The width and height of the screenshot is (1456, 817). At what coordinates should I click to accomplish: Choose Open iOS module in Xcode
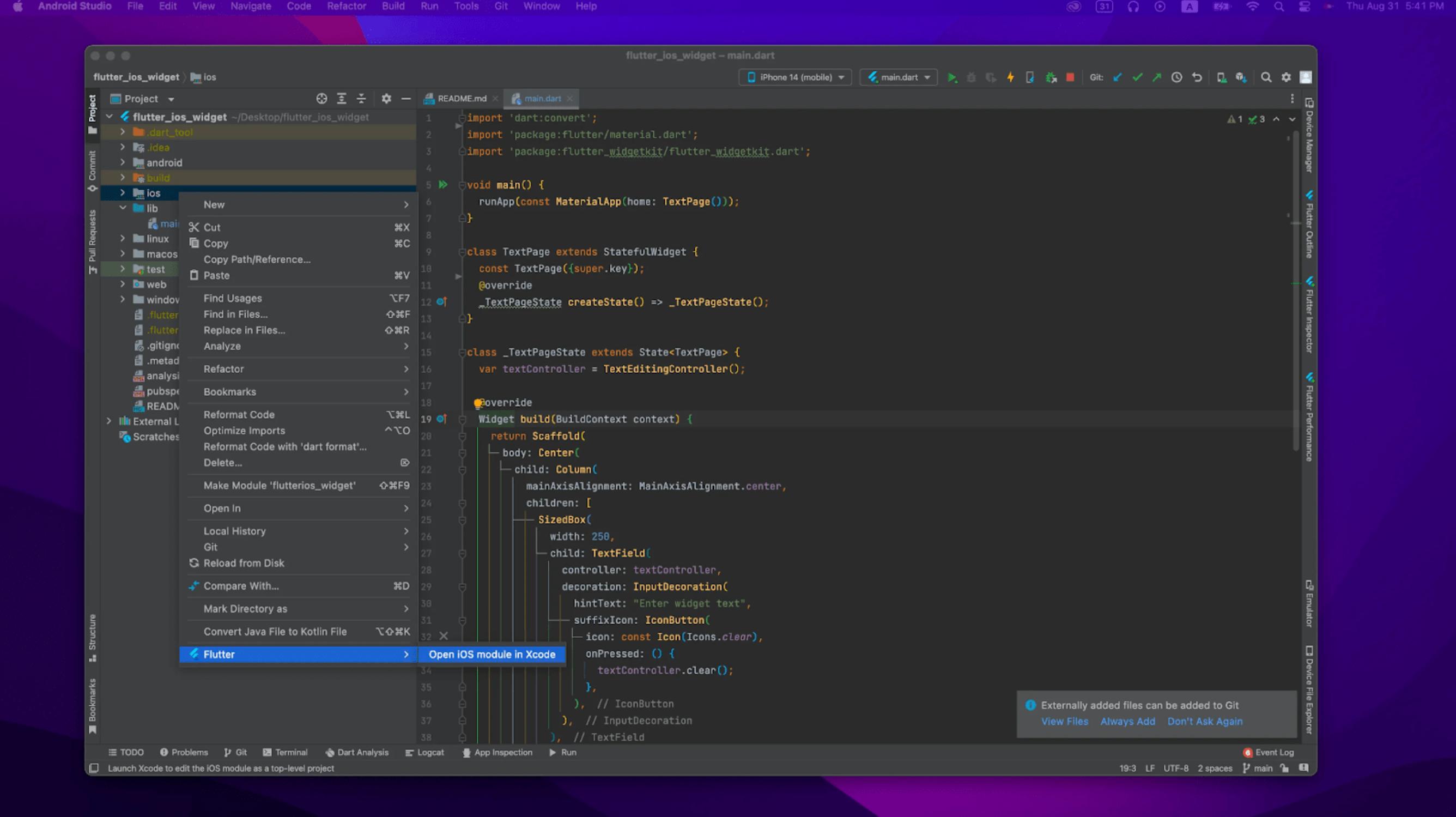492,654
